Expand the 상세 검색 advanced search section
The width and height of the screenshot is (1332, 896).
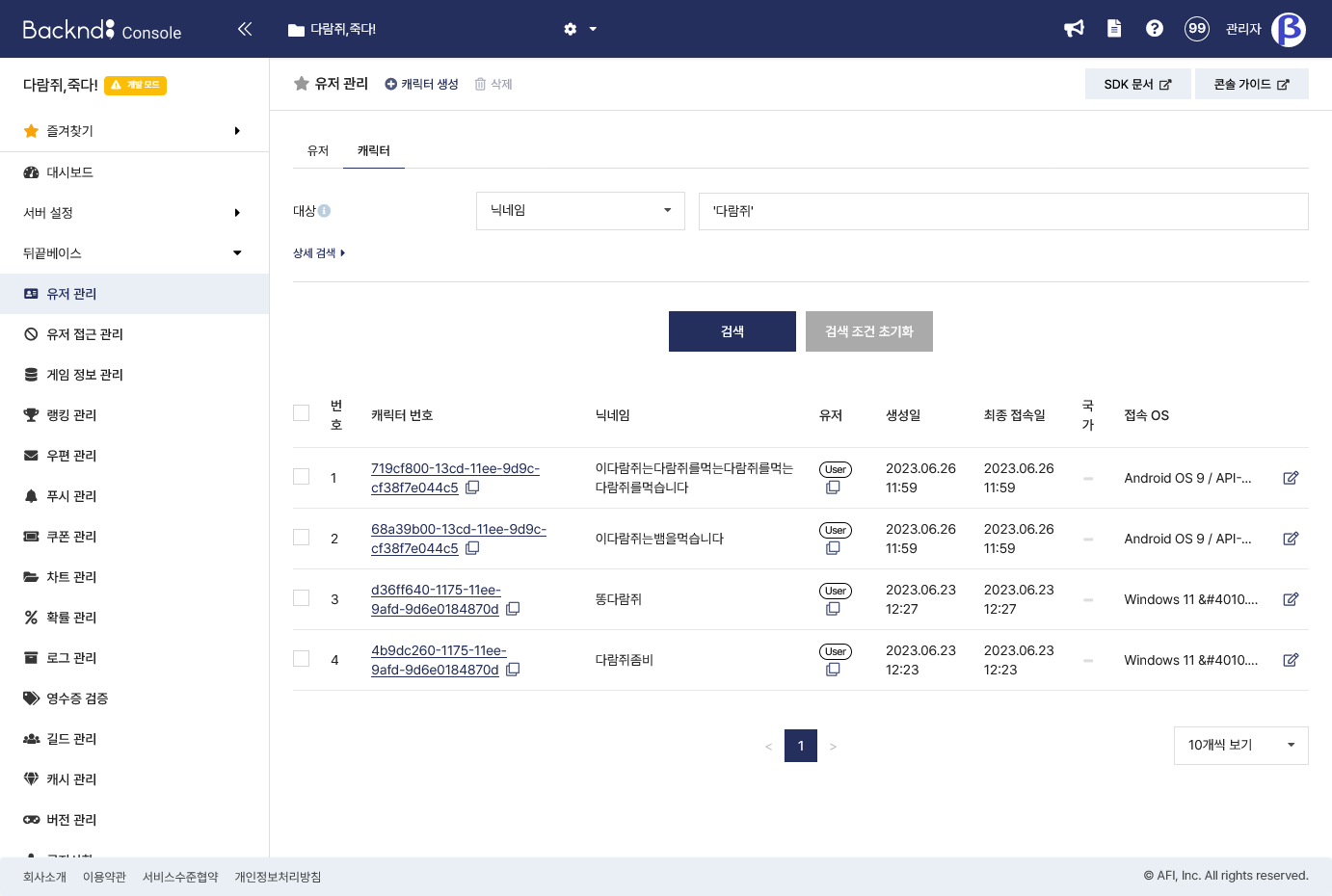[319, 253]
